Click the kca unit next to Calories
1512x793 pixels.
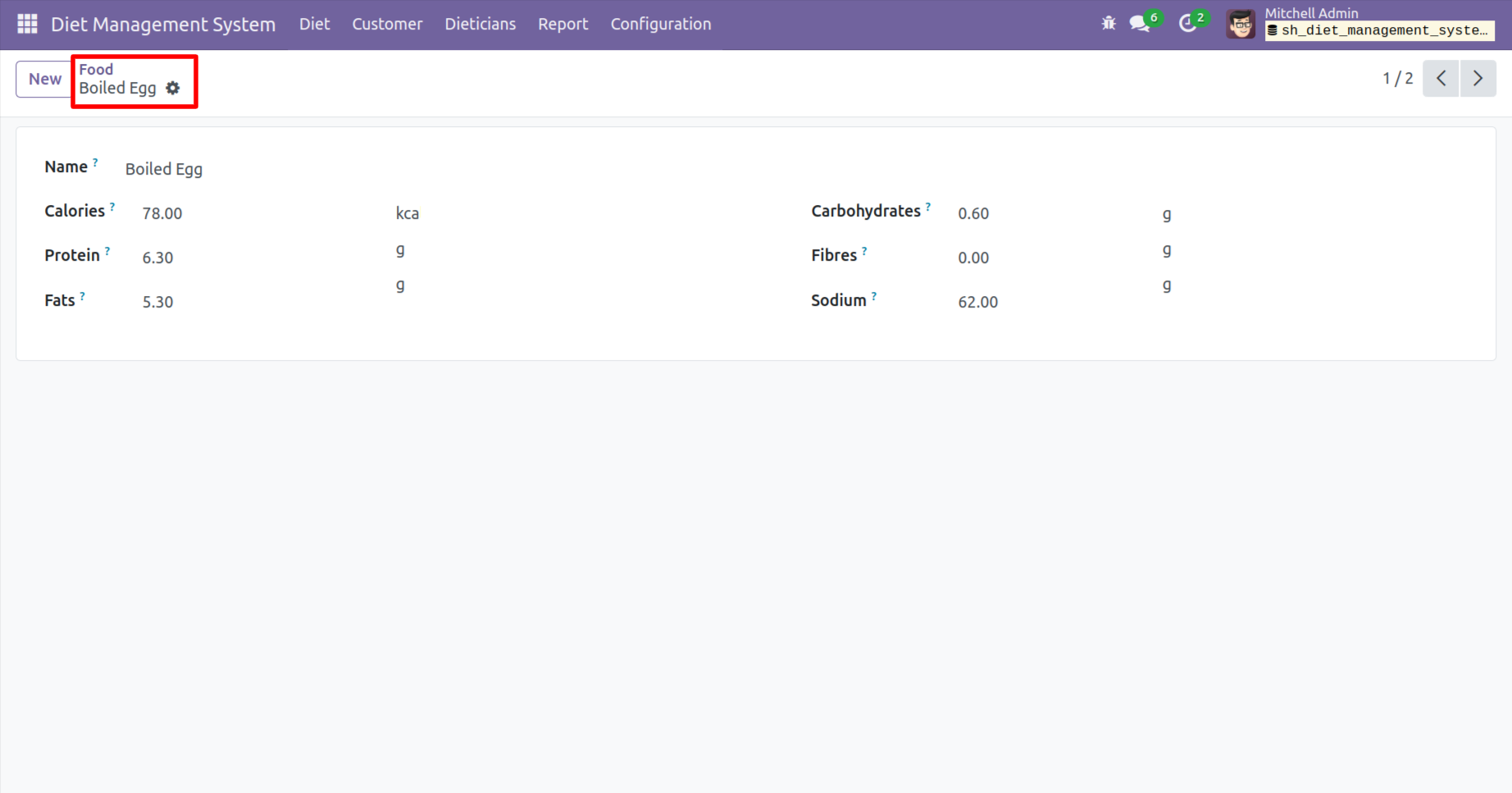(408, 213)
